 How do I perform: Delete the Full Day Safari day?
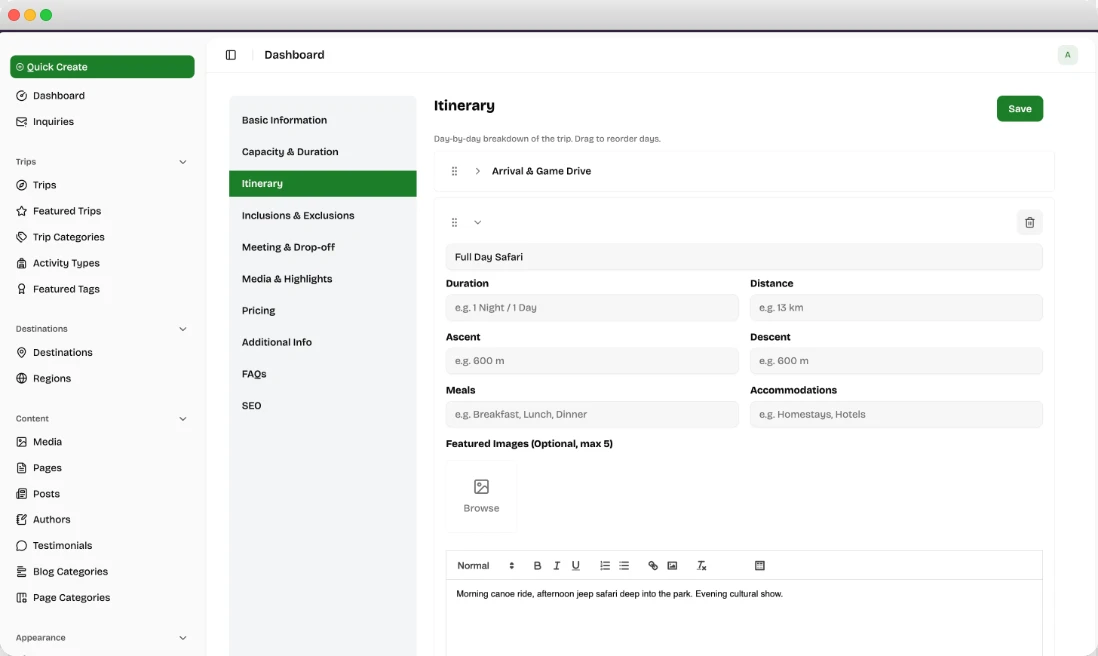coord(1029,223)
